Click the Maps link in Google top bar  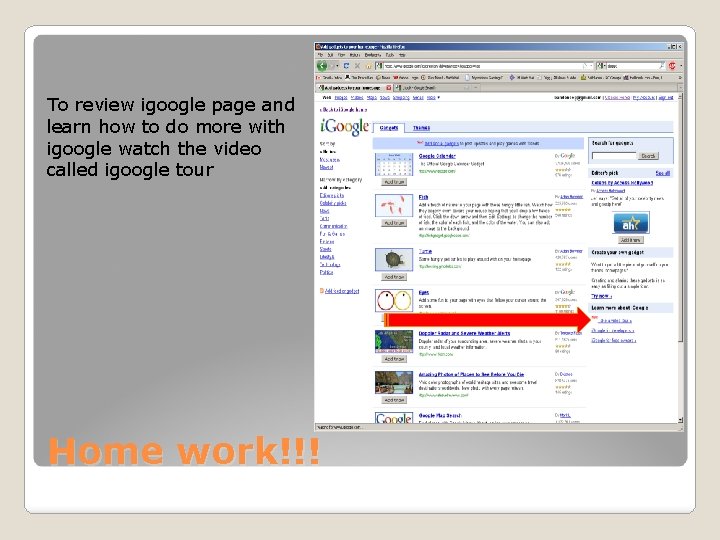point(372,98)
